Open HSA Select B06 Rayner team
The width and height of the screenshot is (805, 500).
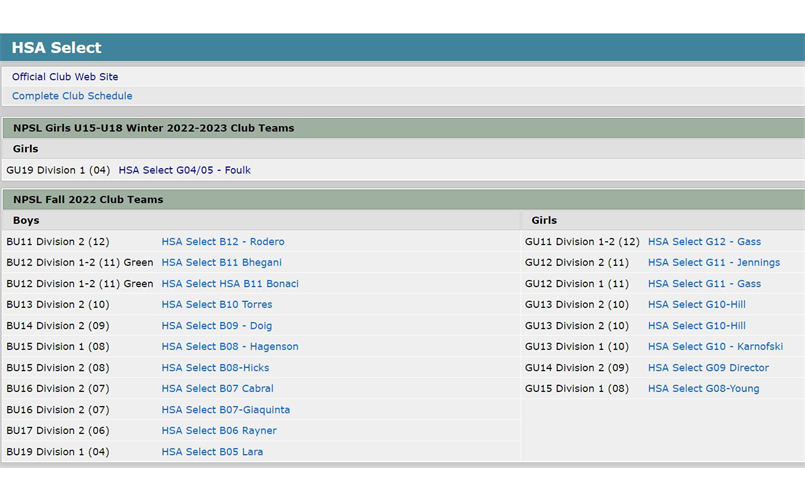click(x=219, y=431)
